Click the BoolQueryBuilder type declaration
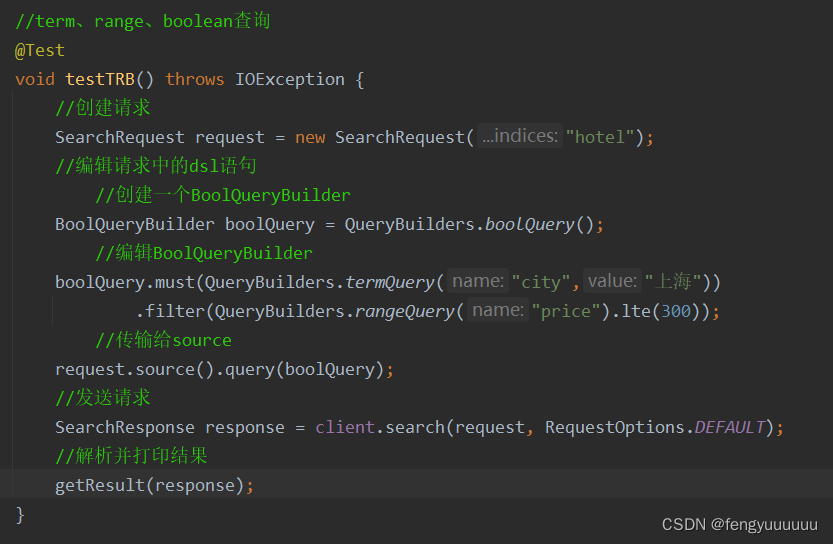Viewport: 833px width, 544px height. [135, 224]
